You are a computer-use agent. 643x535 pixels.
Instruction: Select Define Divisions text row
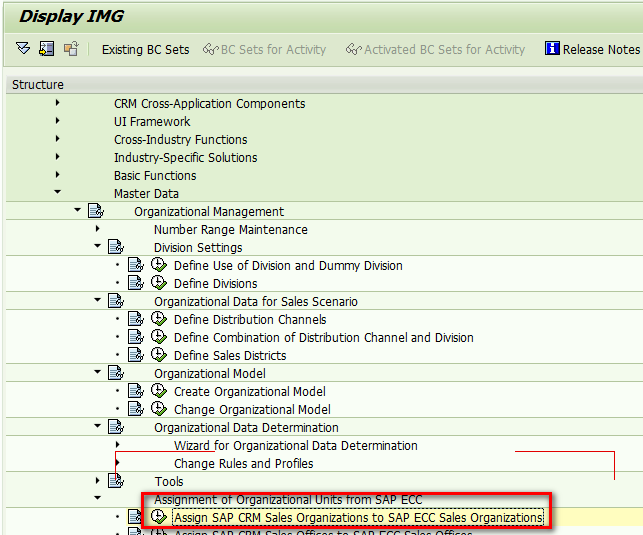coord(216,284)
